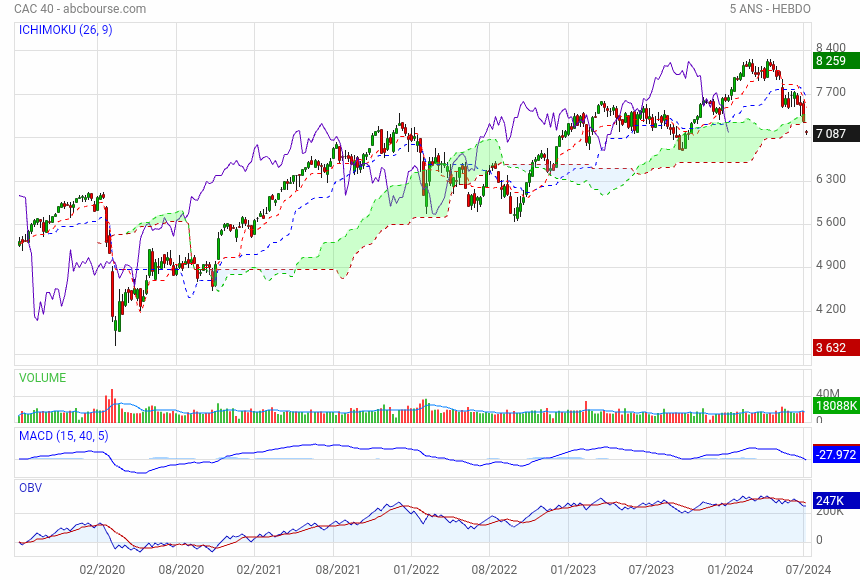Click the VOLUME panel label
The height and width of the screenshot is (580, 860).
pos(43,378)
